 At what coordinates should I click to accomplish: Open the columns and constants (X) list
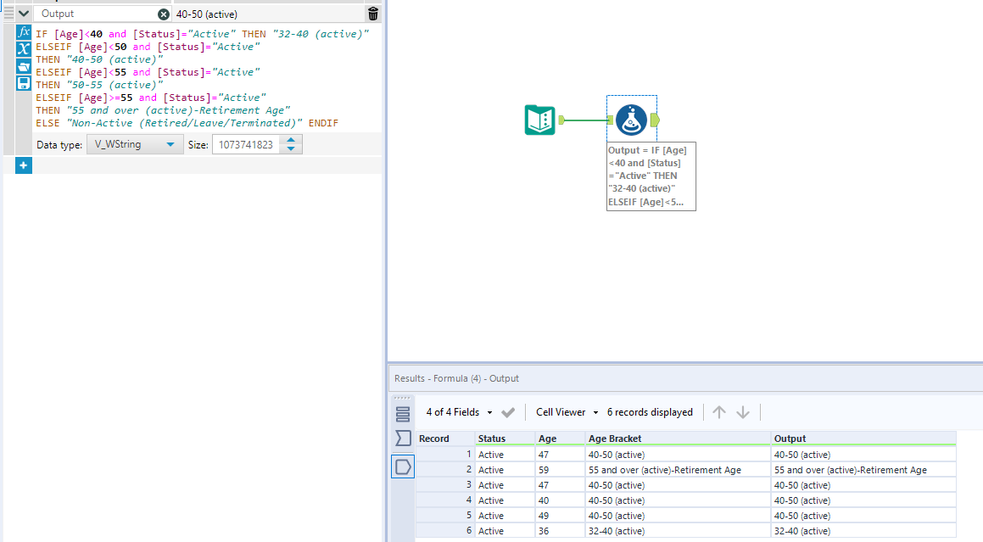pyautogui.click(x=23, y=49)
